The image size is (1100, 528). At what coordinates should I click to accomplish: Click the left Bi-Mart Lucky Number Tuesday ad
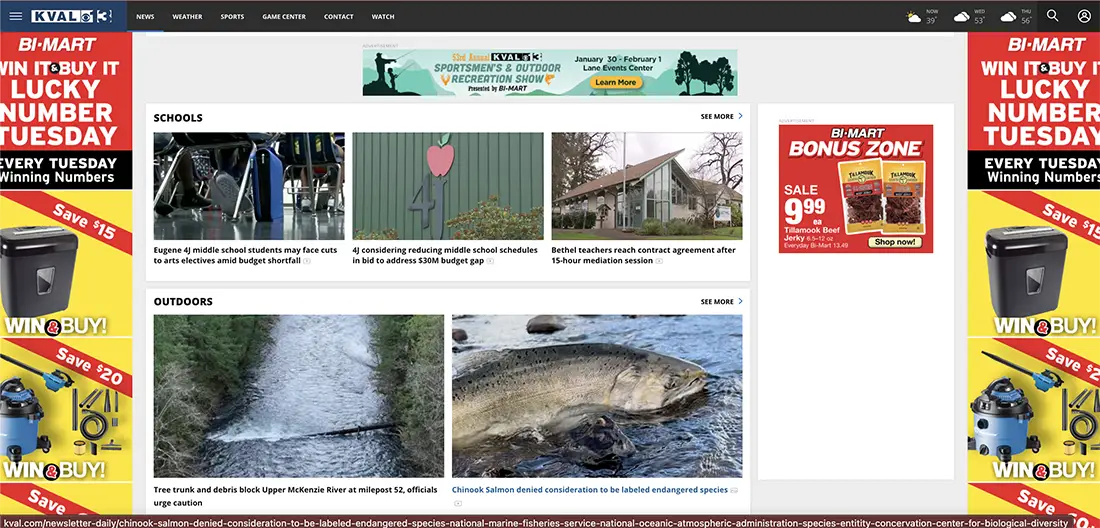(66, 273)
